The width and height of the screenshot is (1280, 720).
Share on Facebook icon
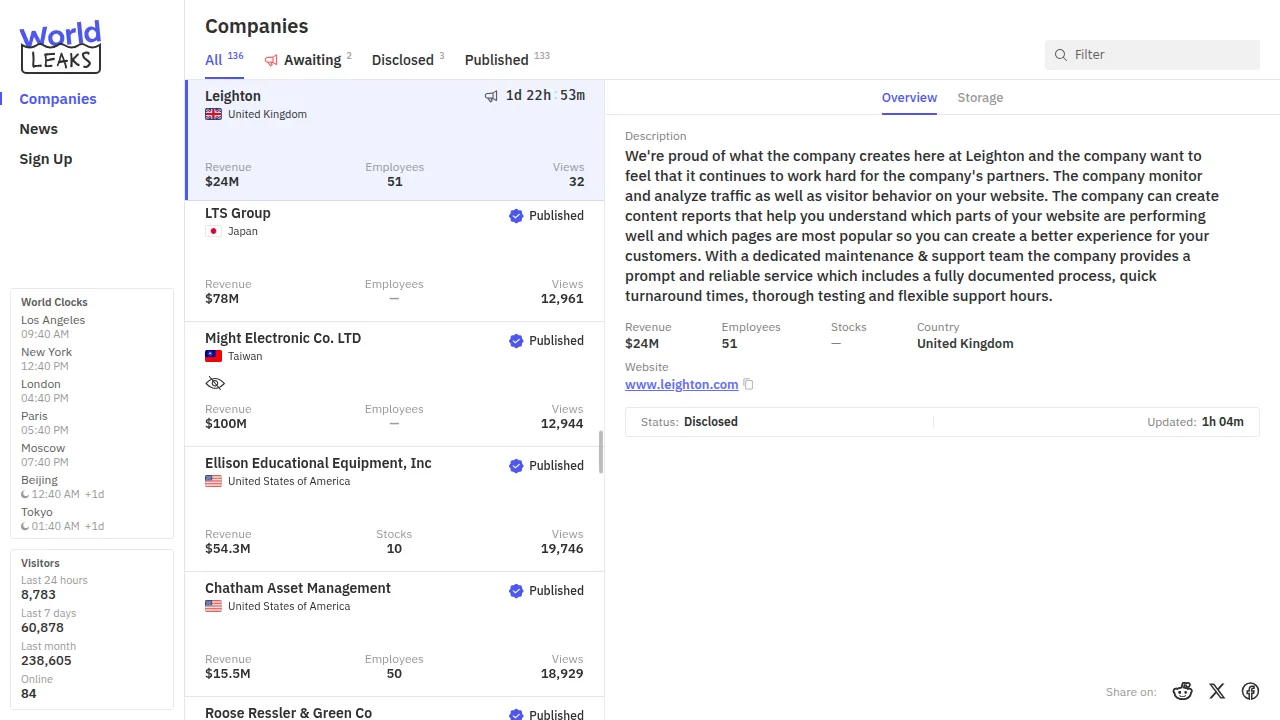1250,691
